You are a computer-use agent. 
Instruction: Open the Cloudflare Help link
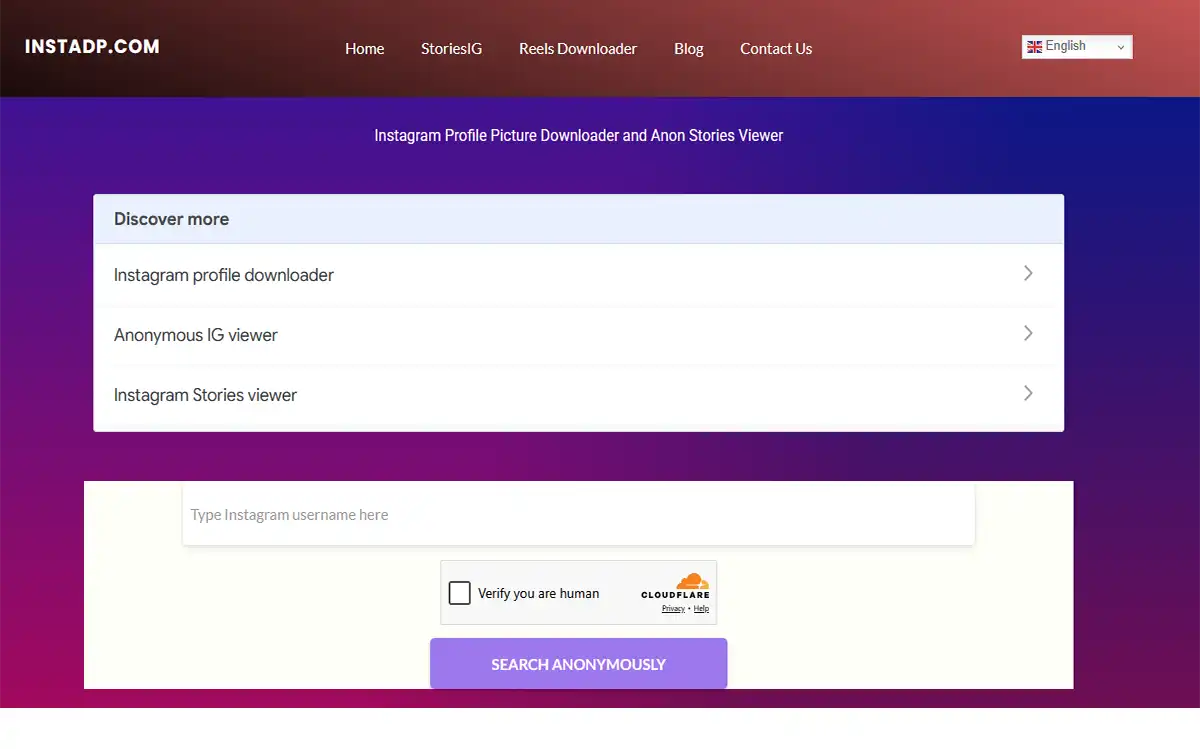(x=701, y=609)
